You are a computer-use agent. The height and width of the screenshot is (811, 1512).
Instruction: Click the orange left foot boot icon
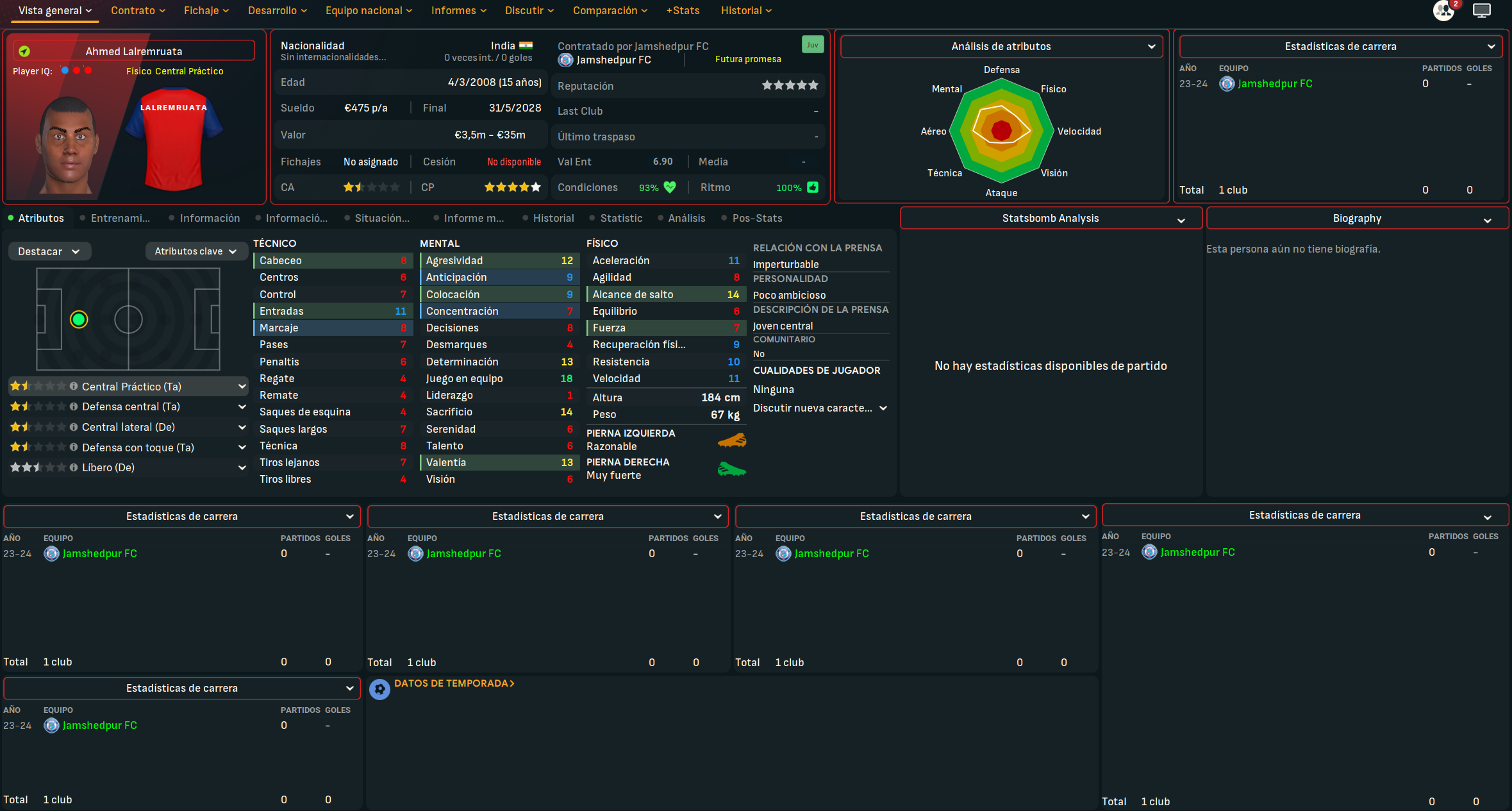coord(732,440)
